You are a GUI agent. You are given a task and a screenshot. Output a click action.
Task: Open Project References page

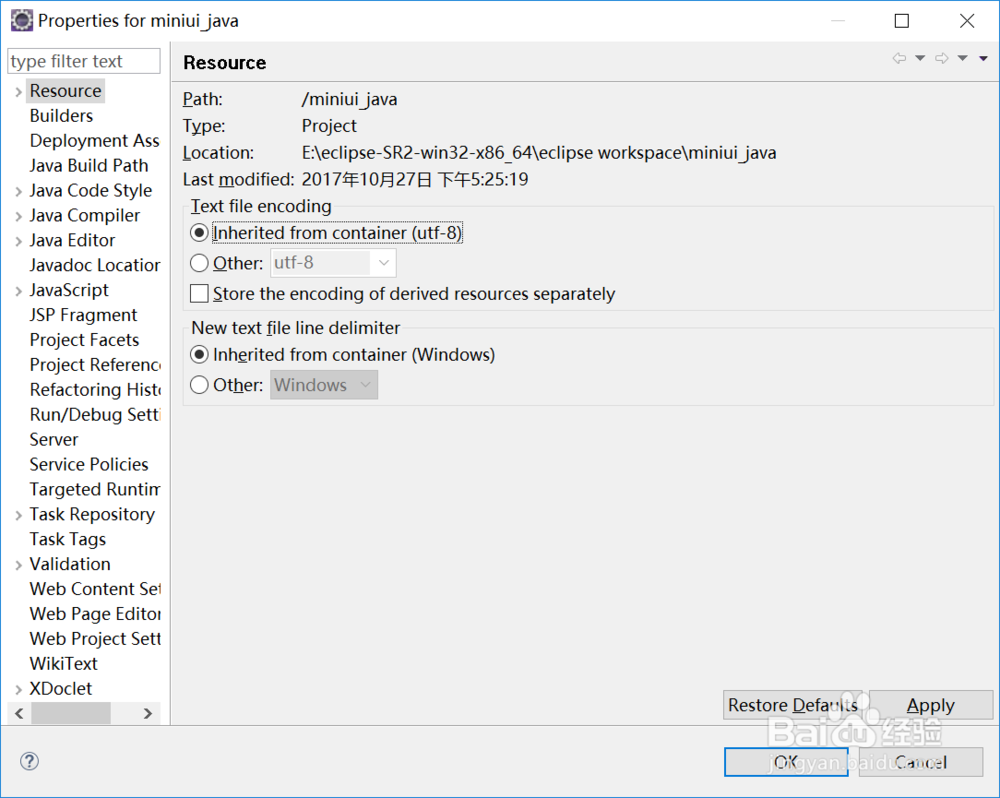click(94, 364)
